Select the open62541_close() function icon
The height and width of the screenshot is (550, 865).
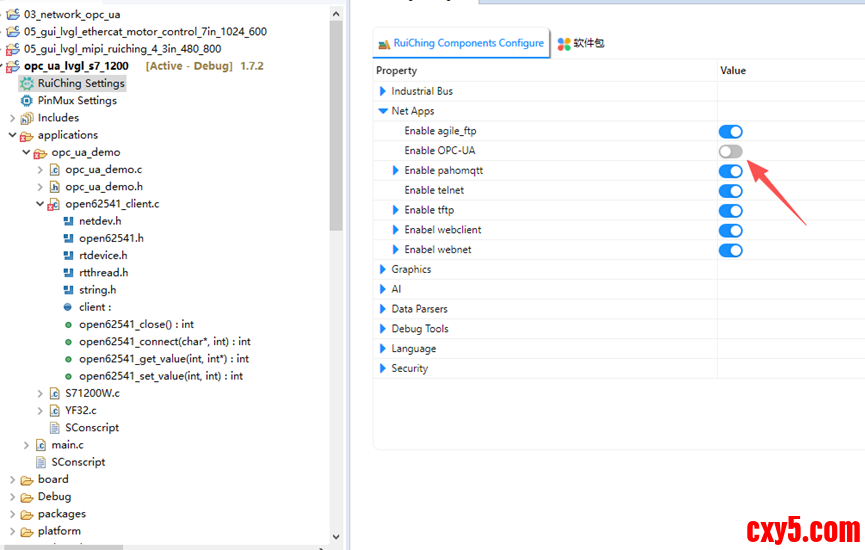point(68,325)
